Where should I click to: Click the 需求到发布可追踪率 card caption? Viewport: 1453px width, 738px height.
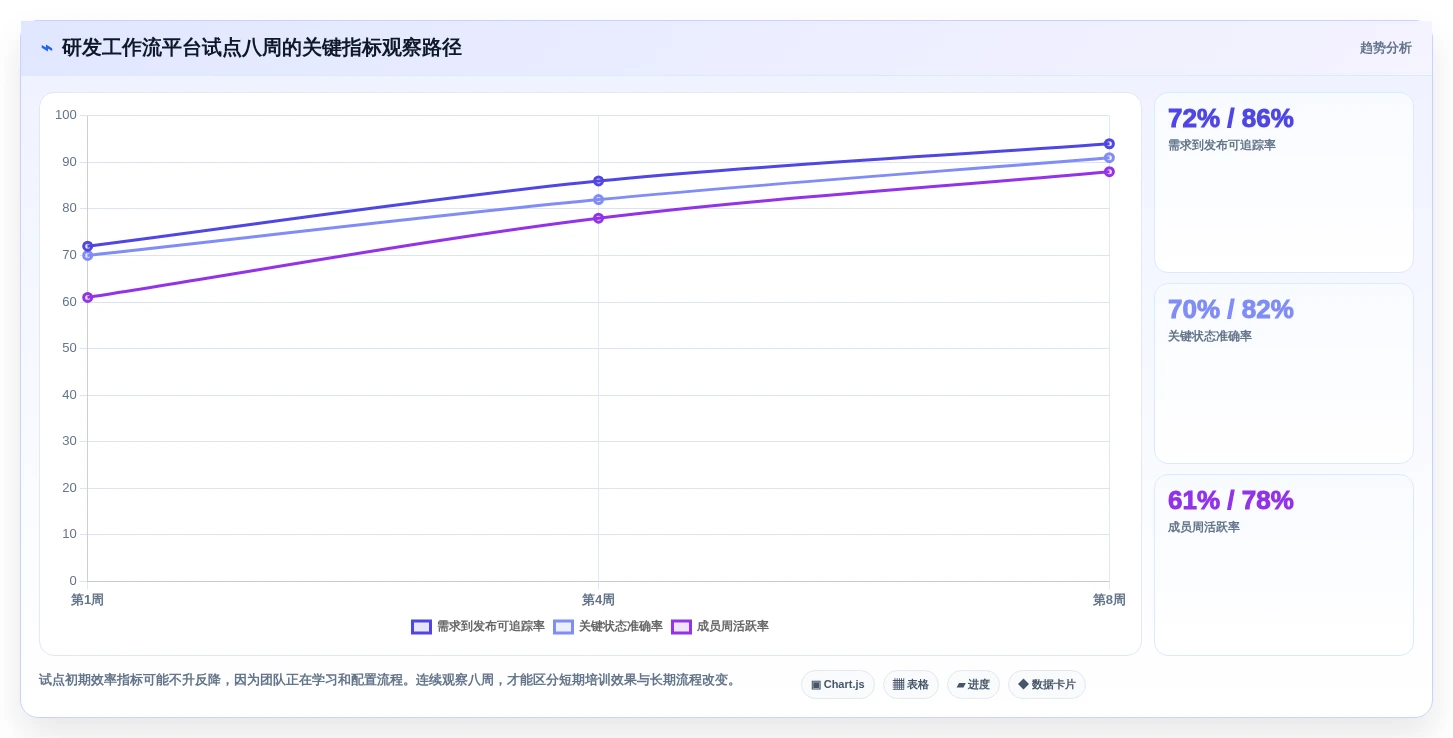pos(1222,145)
